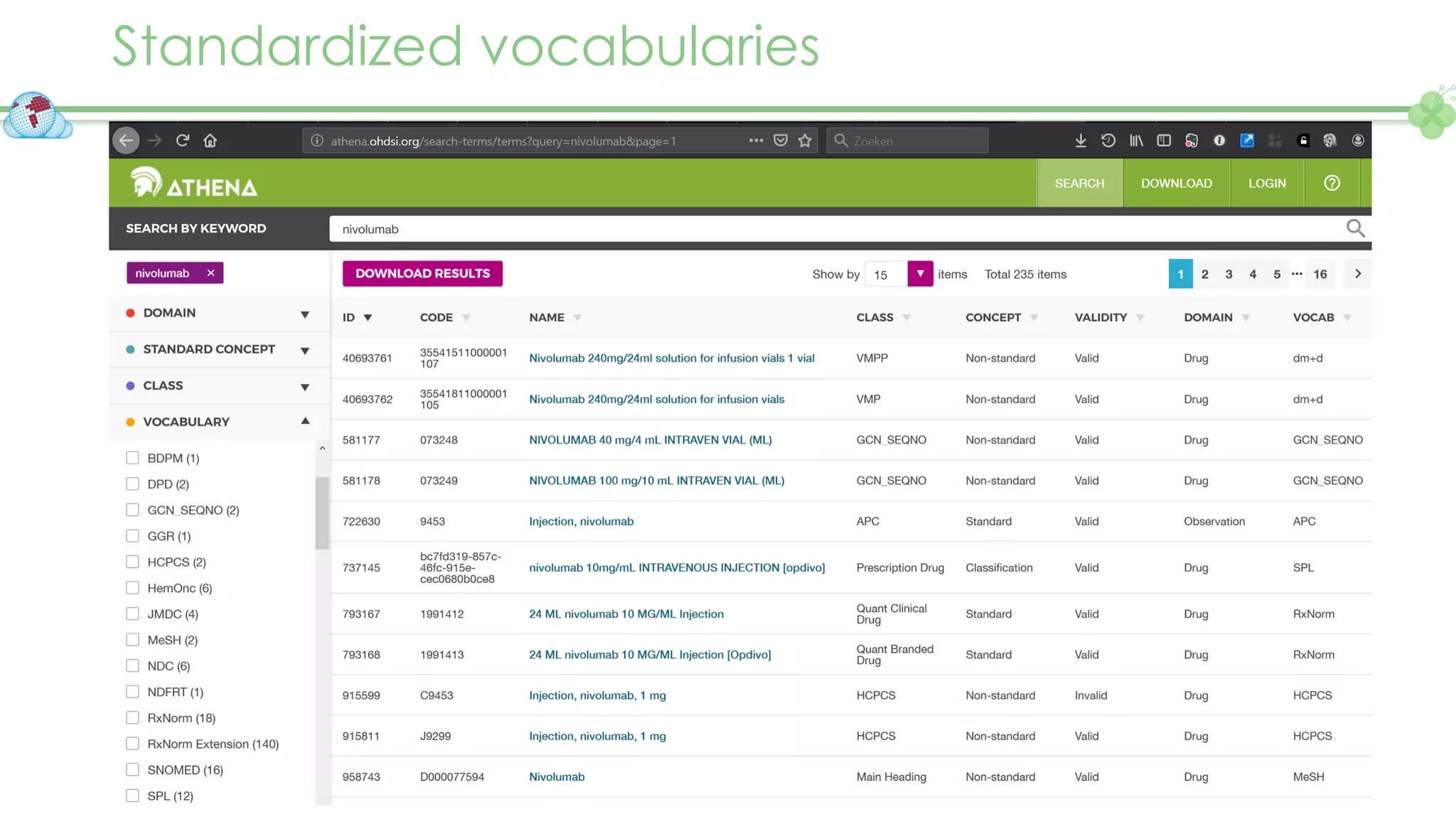Open the LOGIN tab in Athena header
The image size is (1456, 819).
pos(1267,183)
